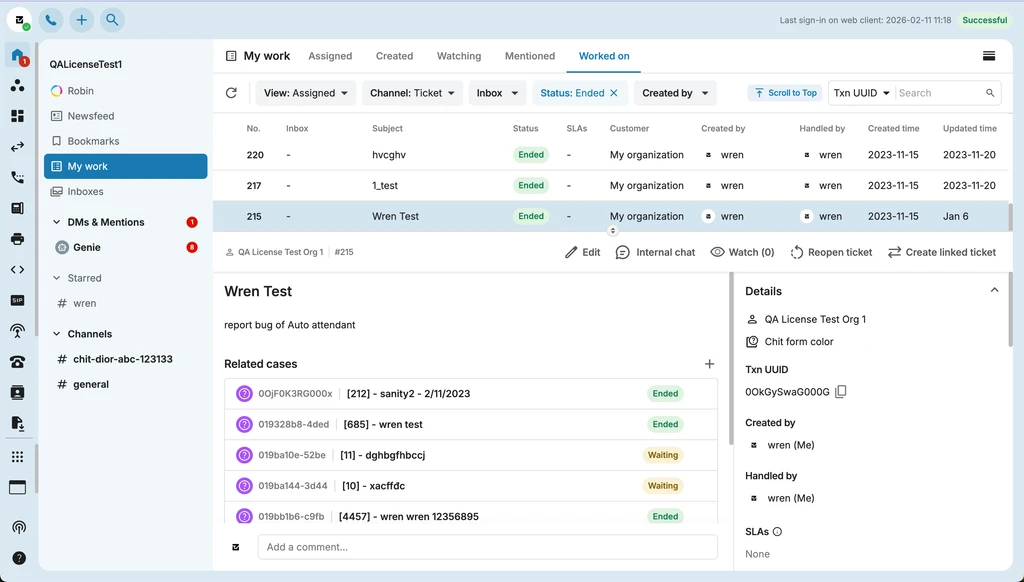Click Create linked ticket
1024x582 pixels.
(x=942, y=252)
